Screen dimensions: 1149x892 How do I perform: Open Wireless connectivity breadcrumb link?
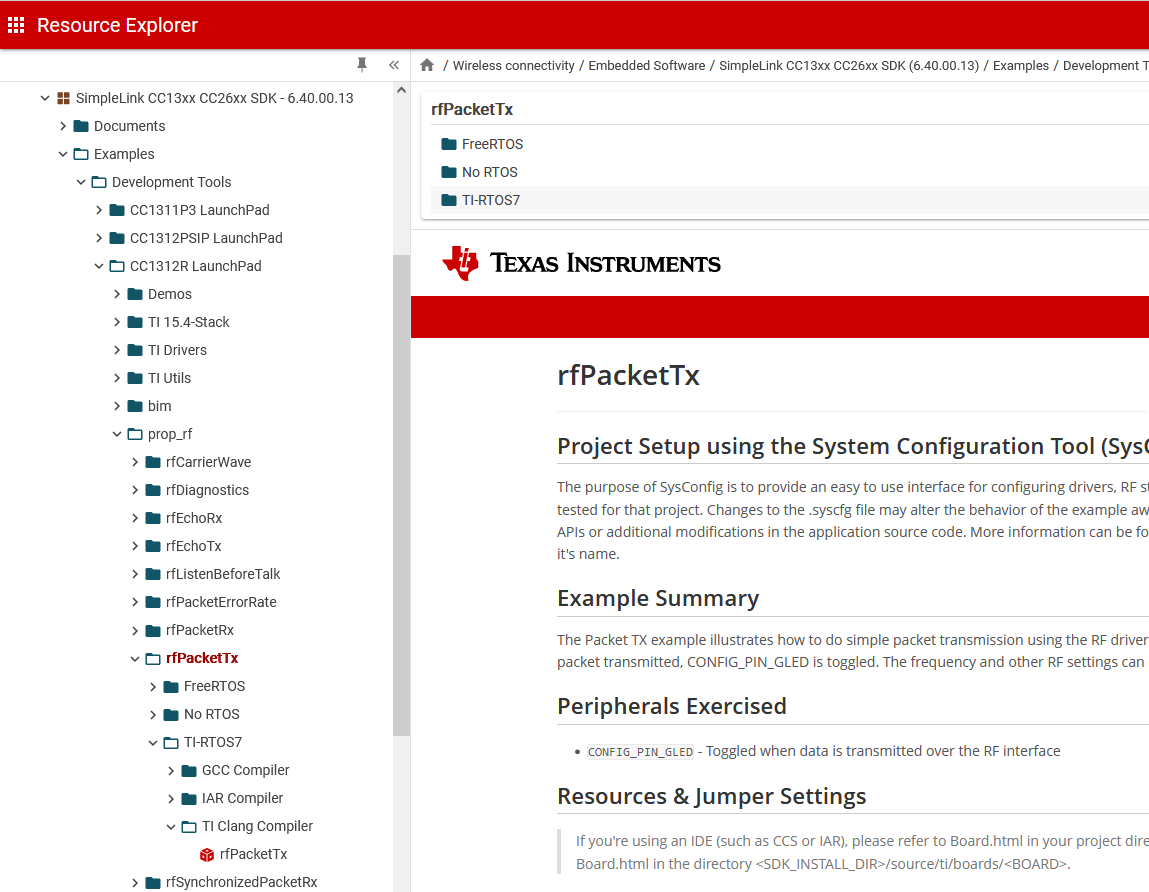click(513, 66)
